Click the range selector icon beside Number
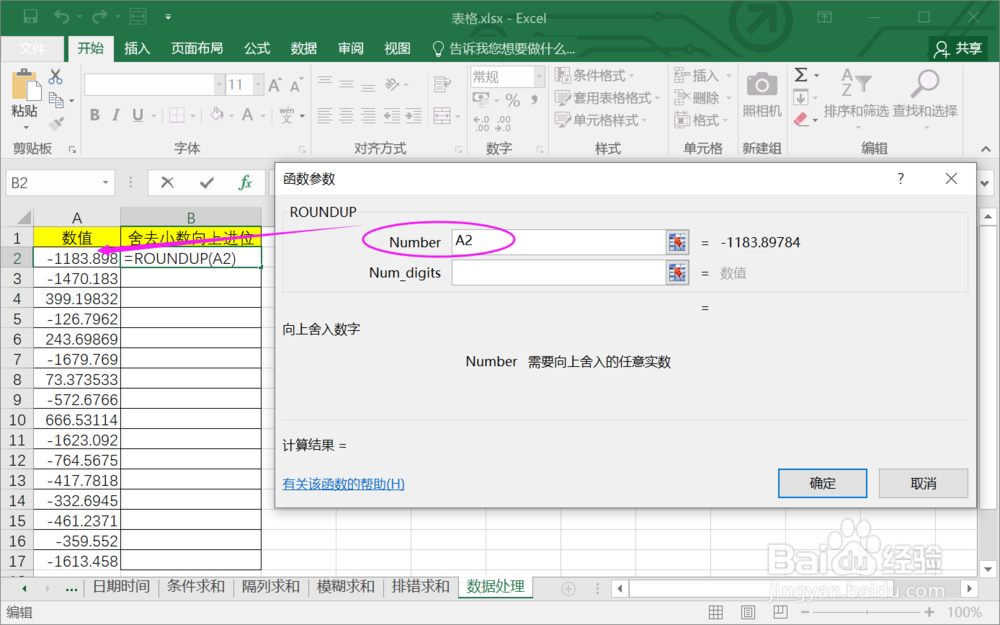The height and width of the screenshot is (625, 1000). pyautogui.click(x=677, y=242)
